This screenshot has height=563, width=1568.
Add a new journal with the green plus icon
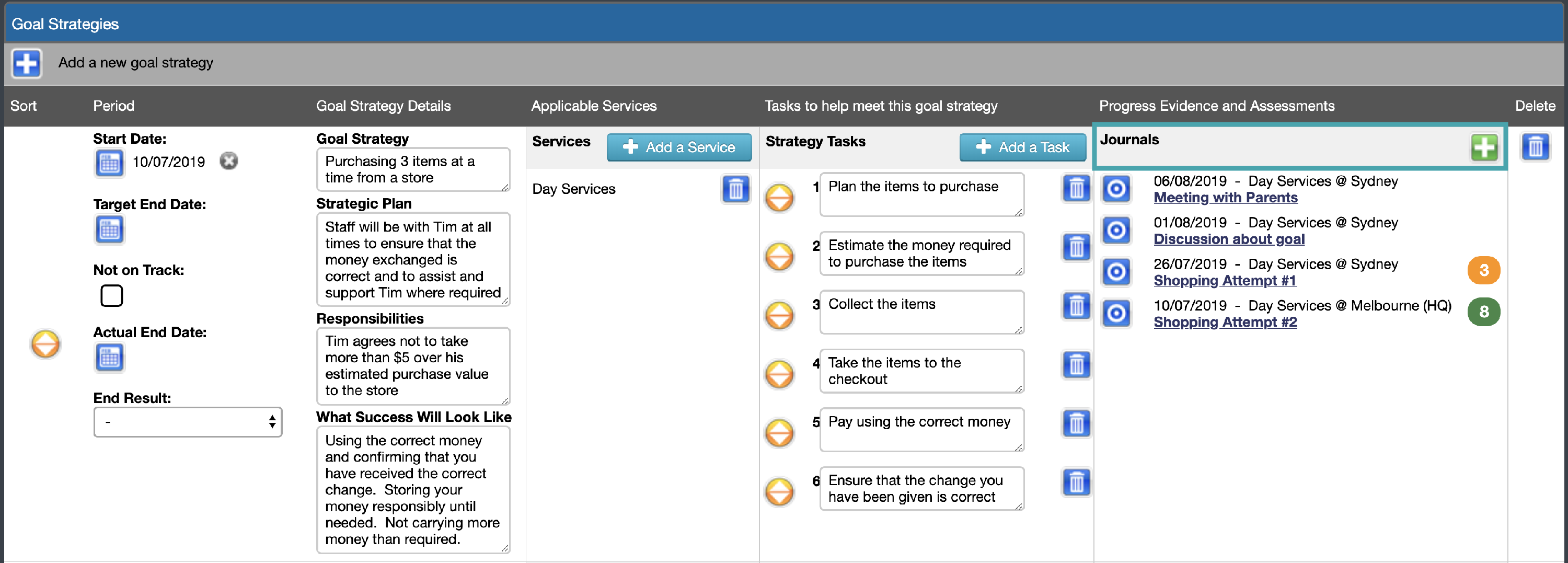1483,147
